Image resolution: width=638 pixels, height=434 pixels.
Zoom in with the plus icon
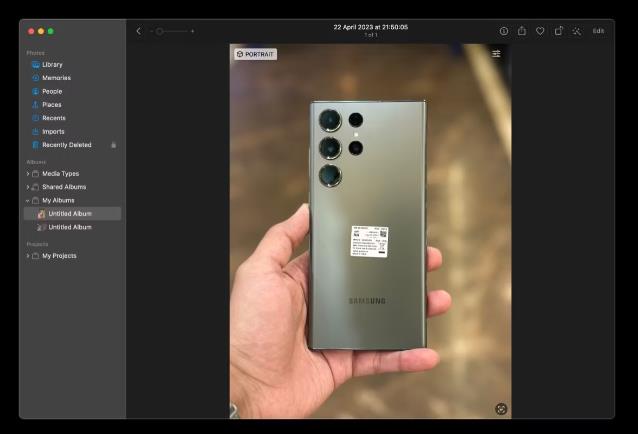click(x=192, y=31)
